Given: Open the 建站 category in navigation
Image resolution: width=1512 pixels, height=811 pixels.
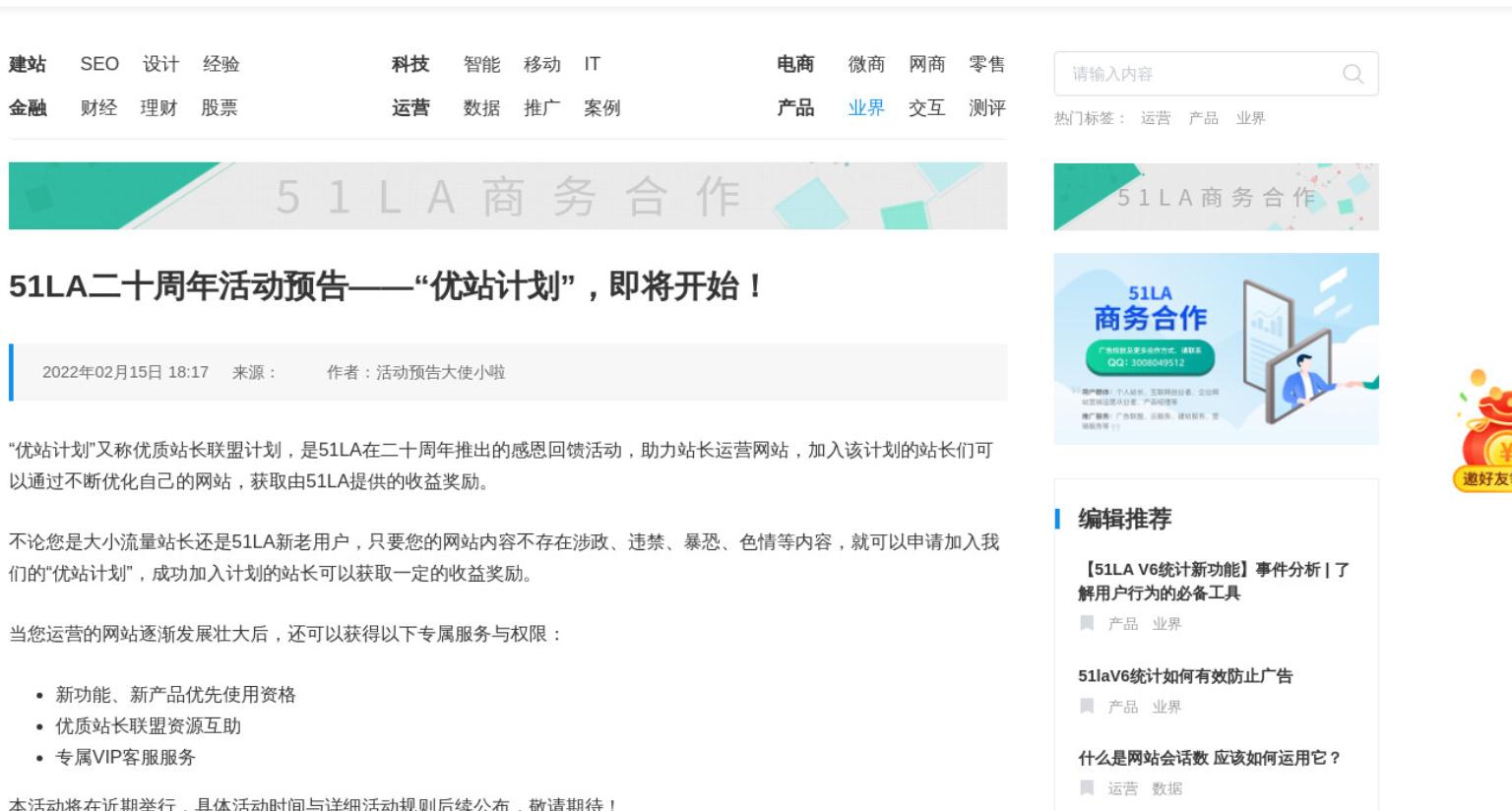Looking at the screenshot, I should (x=28, y=64).
